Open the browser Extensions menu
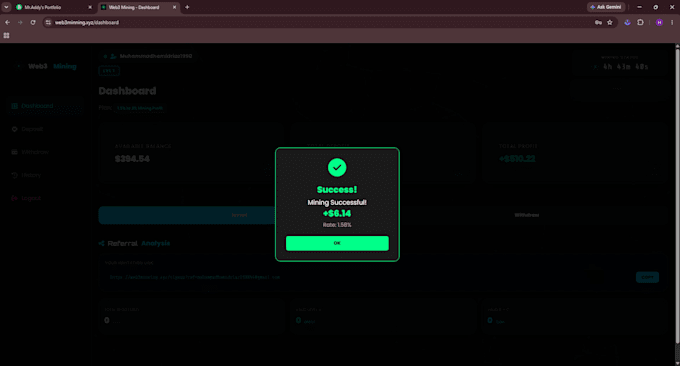This screenshot has width=680, height=366. click(x=640, y=23)
